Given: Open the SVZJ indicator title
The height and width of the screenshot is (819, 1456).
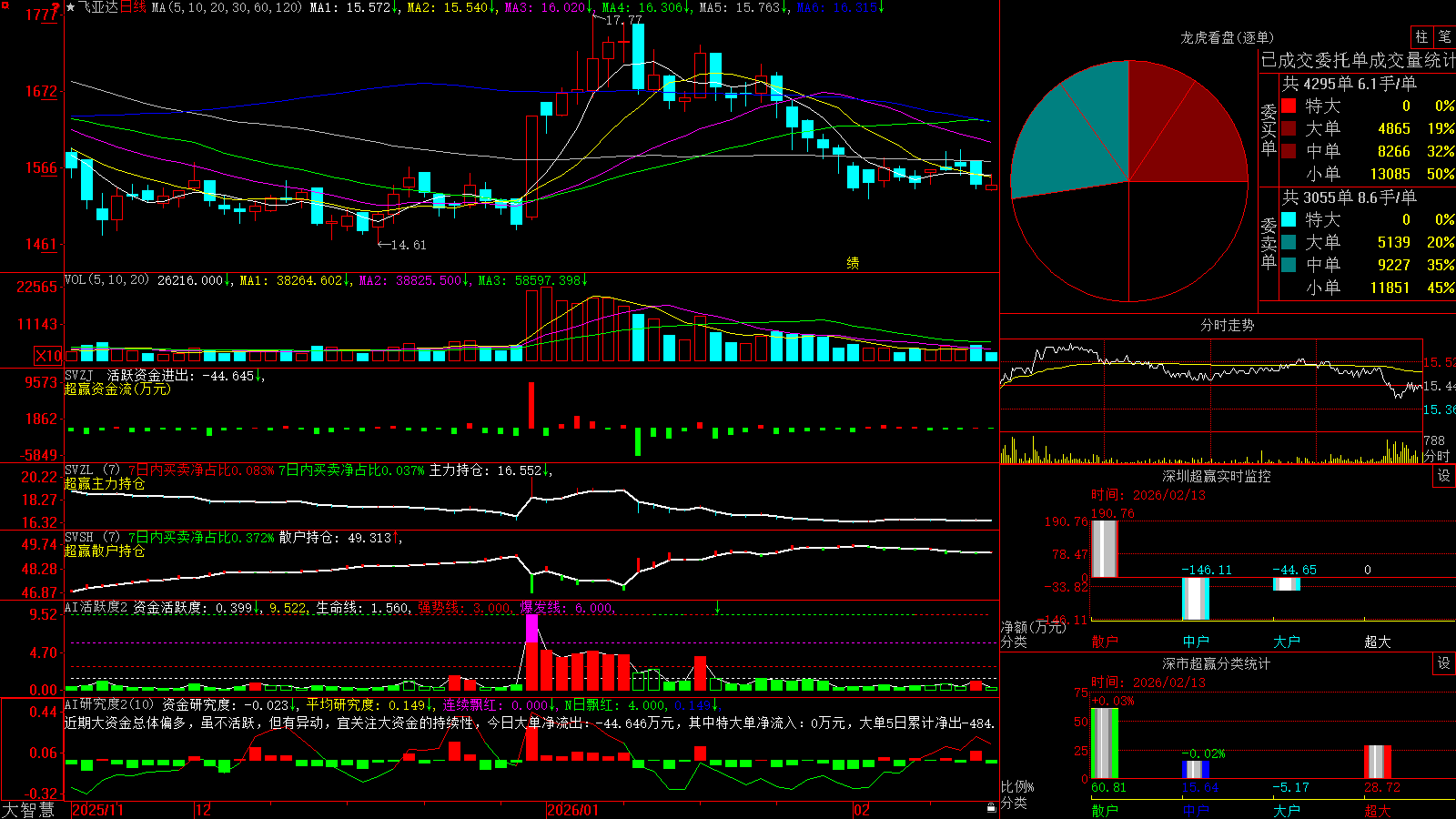Looking at the screenshot, I should (x=79, y=375).
